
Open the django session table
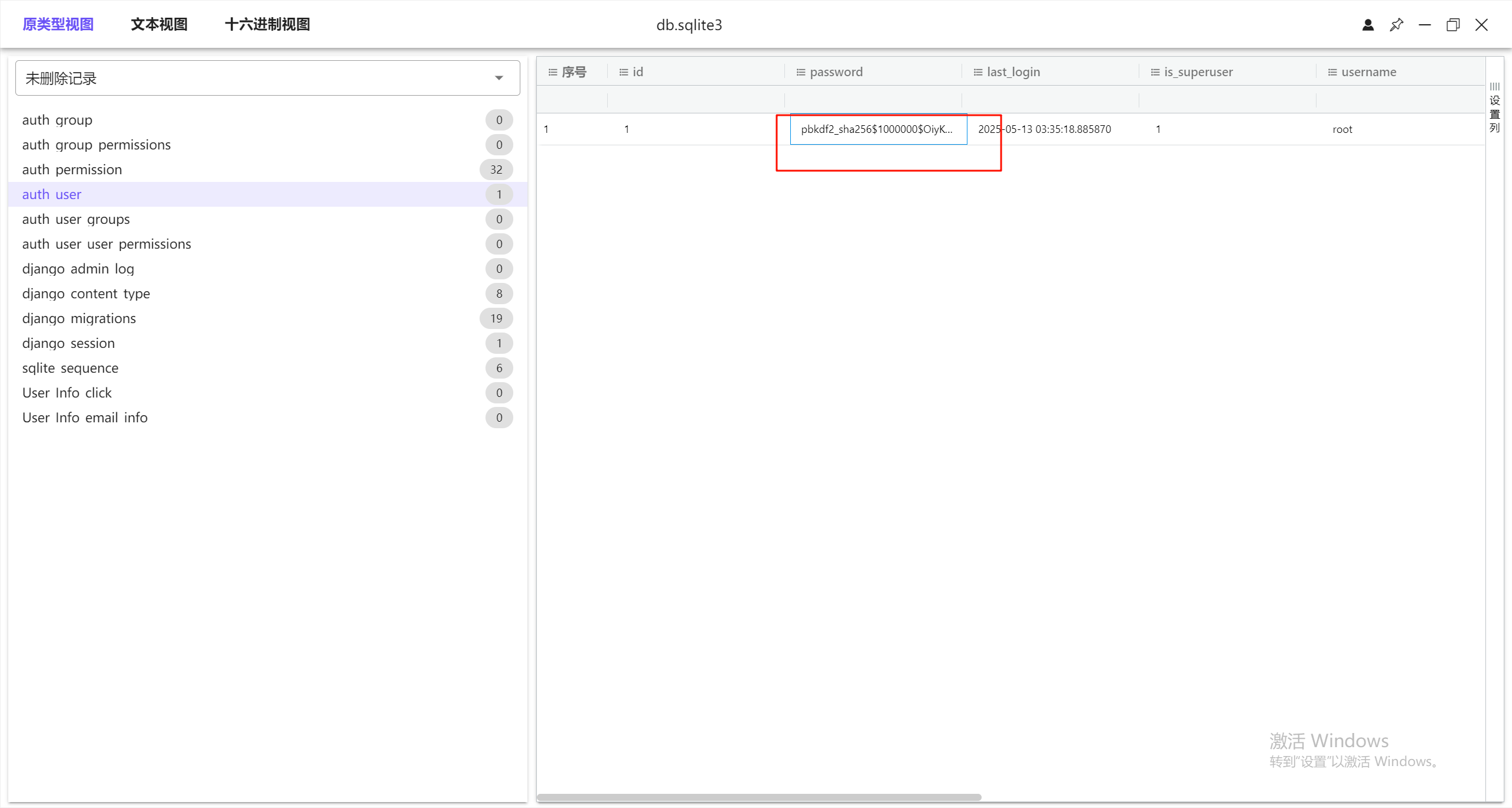pyautogui.click(x=69, y=343)
